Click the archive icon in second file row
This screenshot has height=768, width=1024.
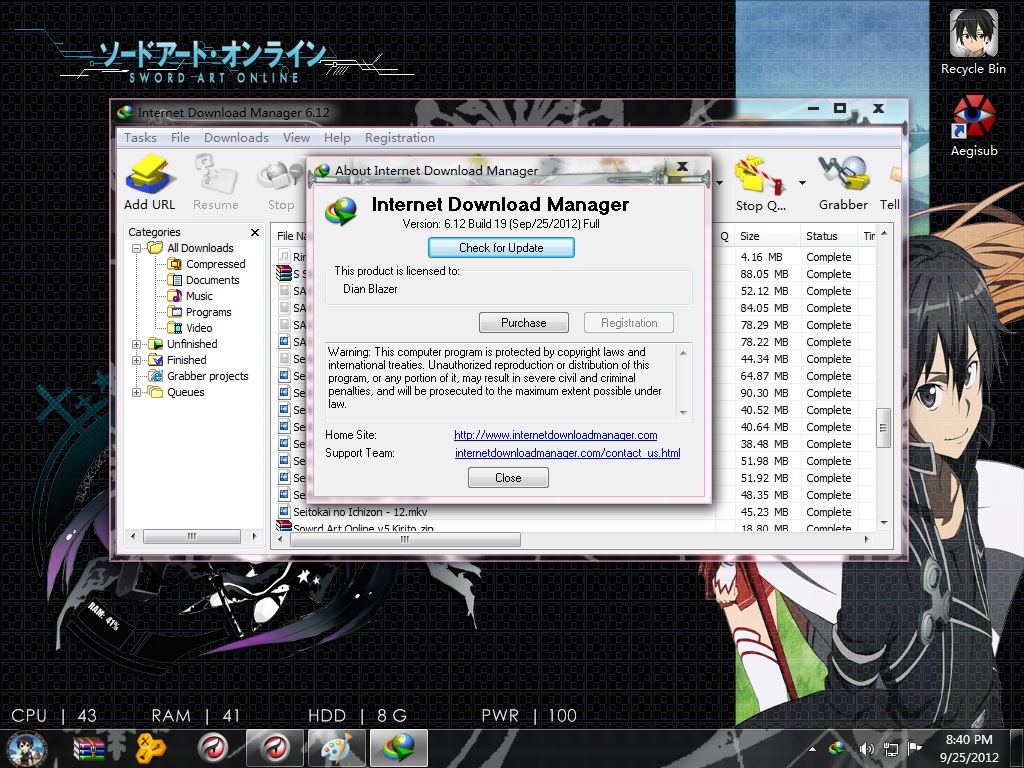(x=284, y=273)
